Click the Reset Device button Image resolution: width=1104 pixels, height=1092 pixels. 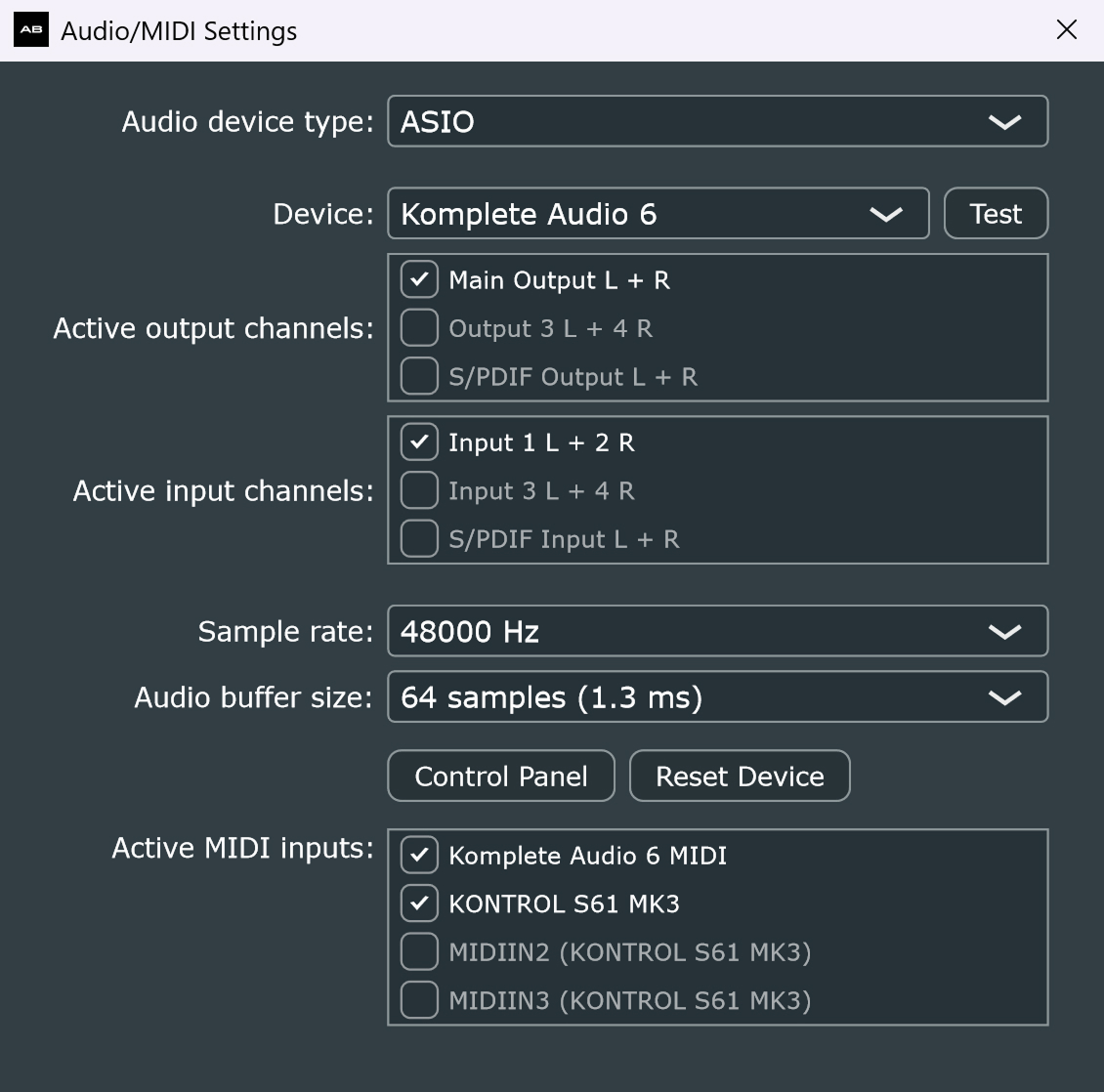coord(740,777)
